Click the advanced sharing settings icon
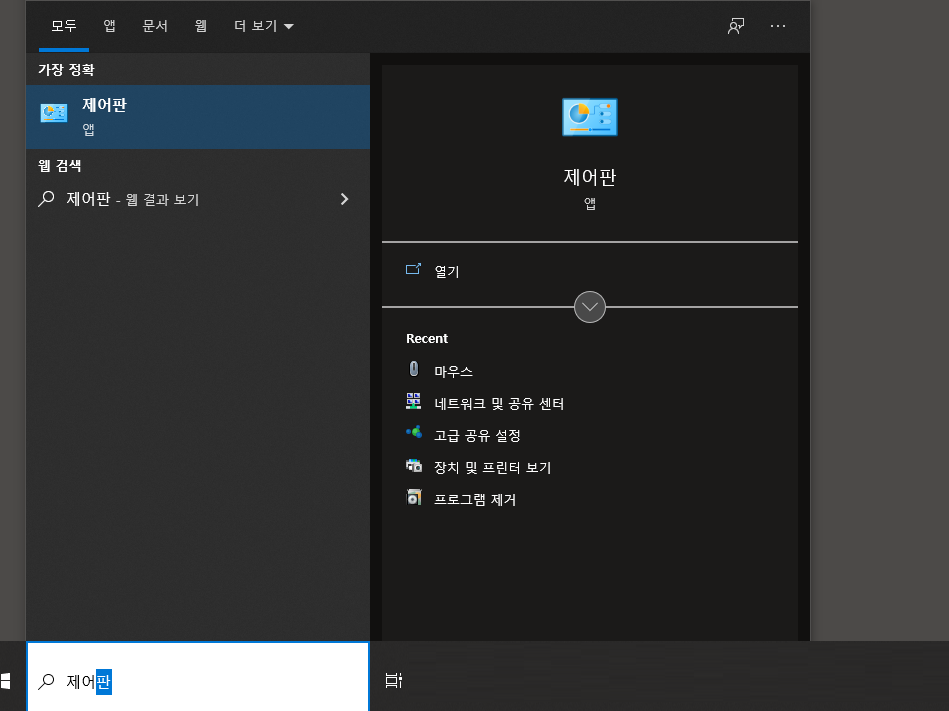Viewport: 949px width, 711px height. (414, 432)
